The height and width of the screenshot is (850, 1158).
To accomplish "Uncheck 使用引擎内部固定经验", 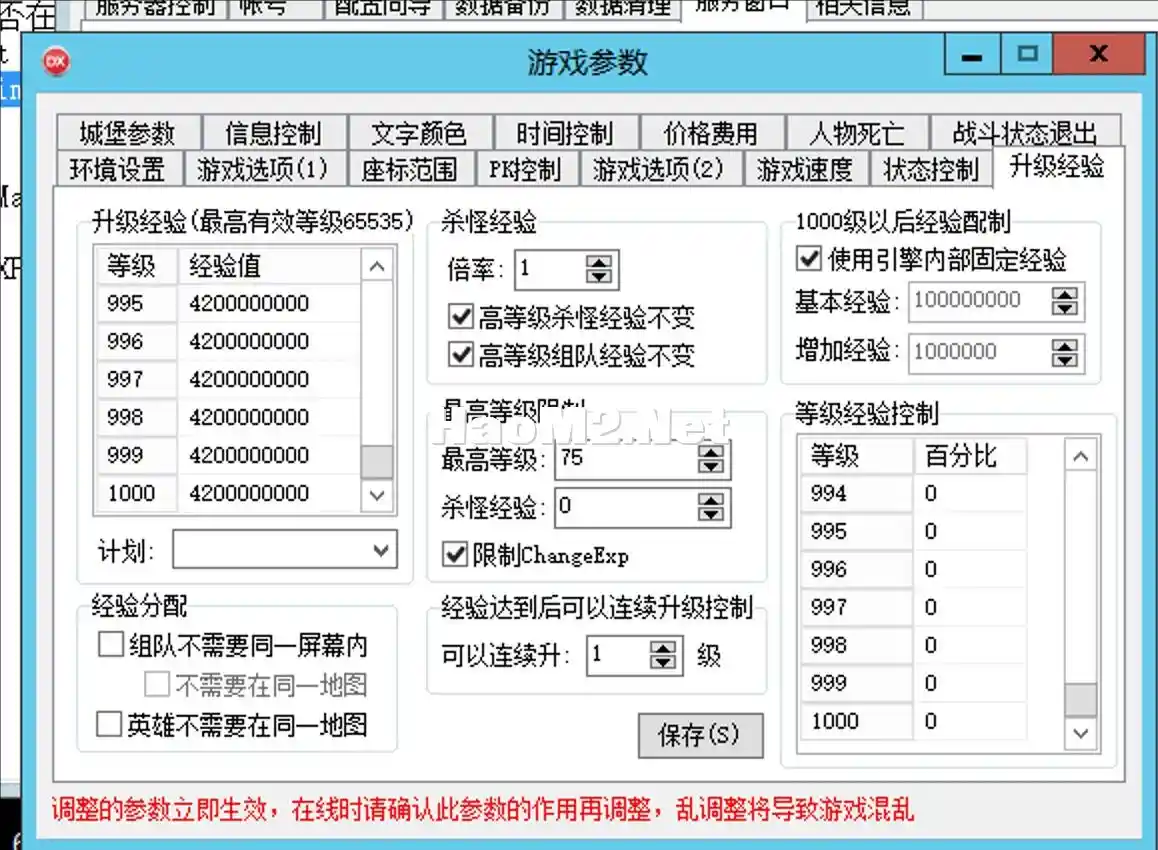I will [932, 259].
